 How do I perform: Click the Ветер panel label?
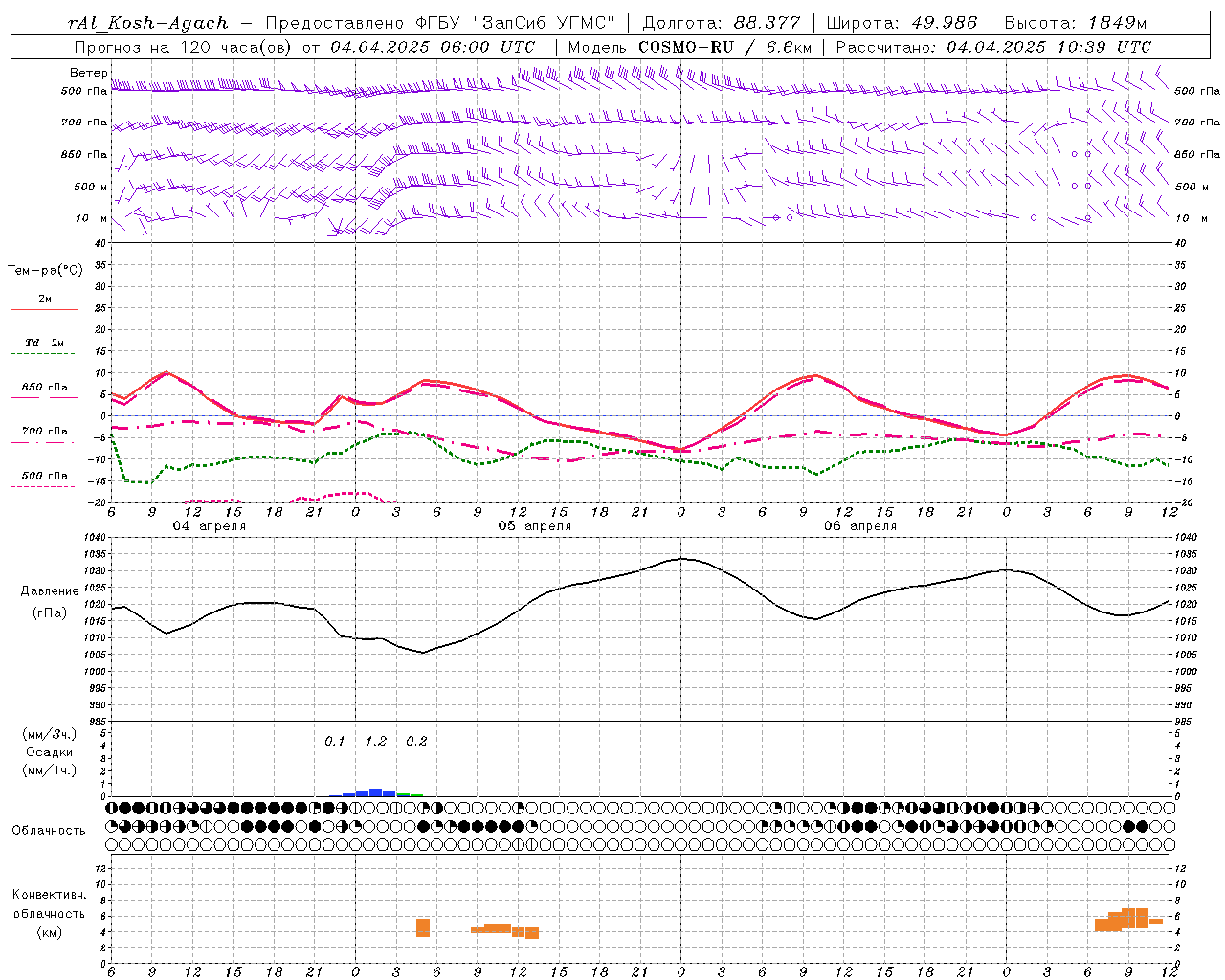click(88, 73)
